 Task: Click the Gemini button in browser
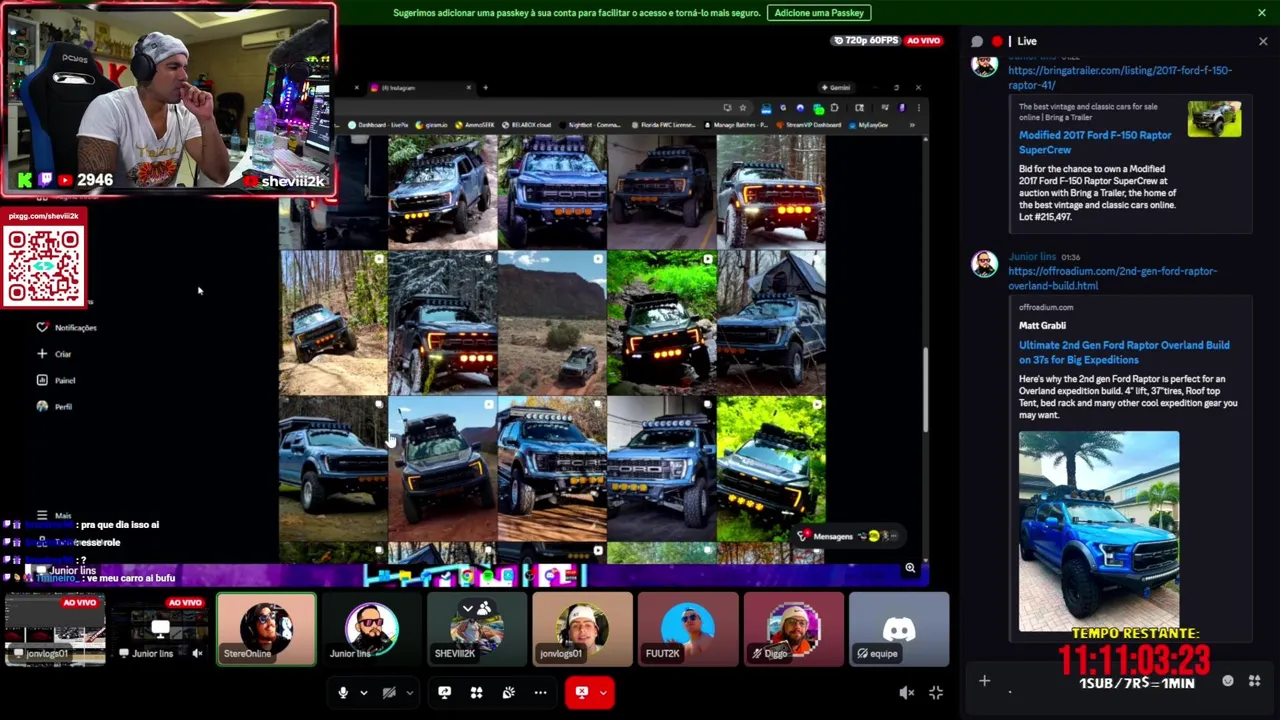click(x=835, y=88)
